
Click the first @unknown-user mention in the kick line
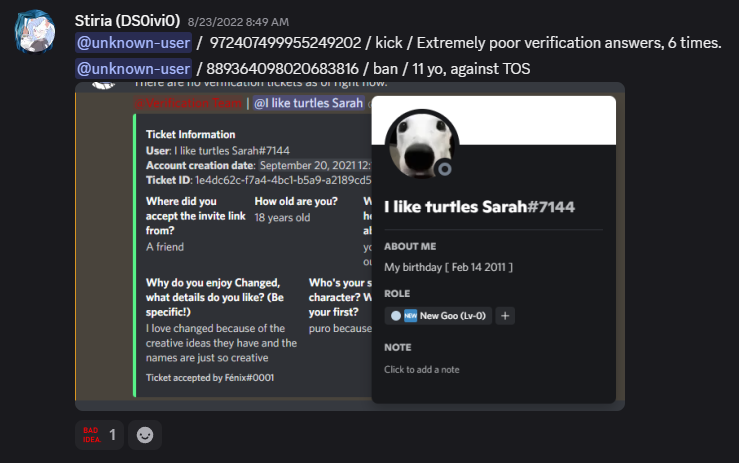coord(133,43)
